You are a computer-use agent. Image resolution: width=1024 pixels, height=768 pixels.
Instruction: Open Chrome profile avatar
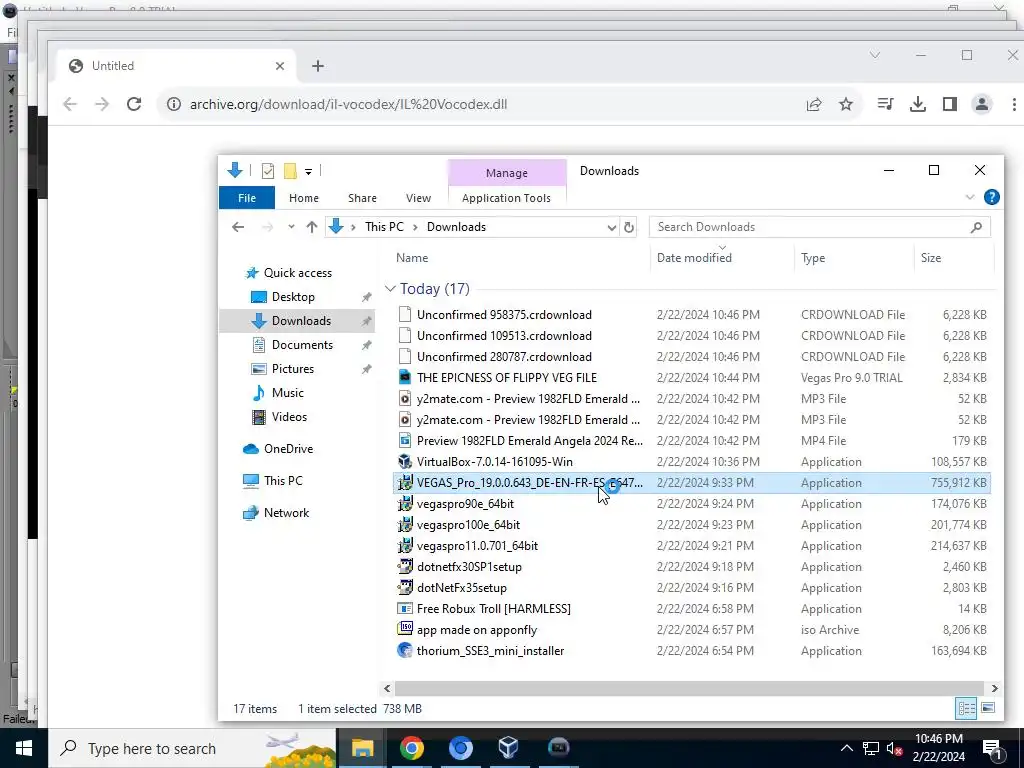point(982,104)
